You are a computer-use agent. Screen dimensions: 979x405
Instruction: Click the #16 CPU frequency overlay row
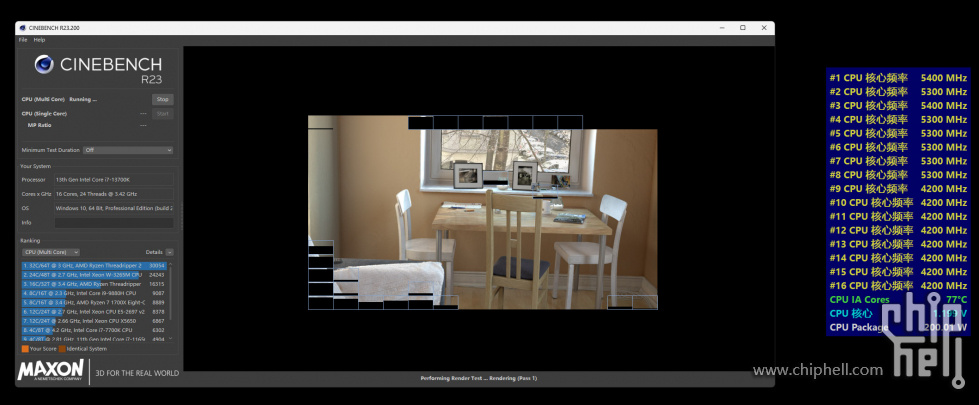(898, 286)
